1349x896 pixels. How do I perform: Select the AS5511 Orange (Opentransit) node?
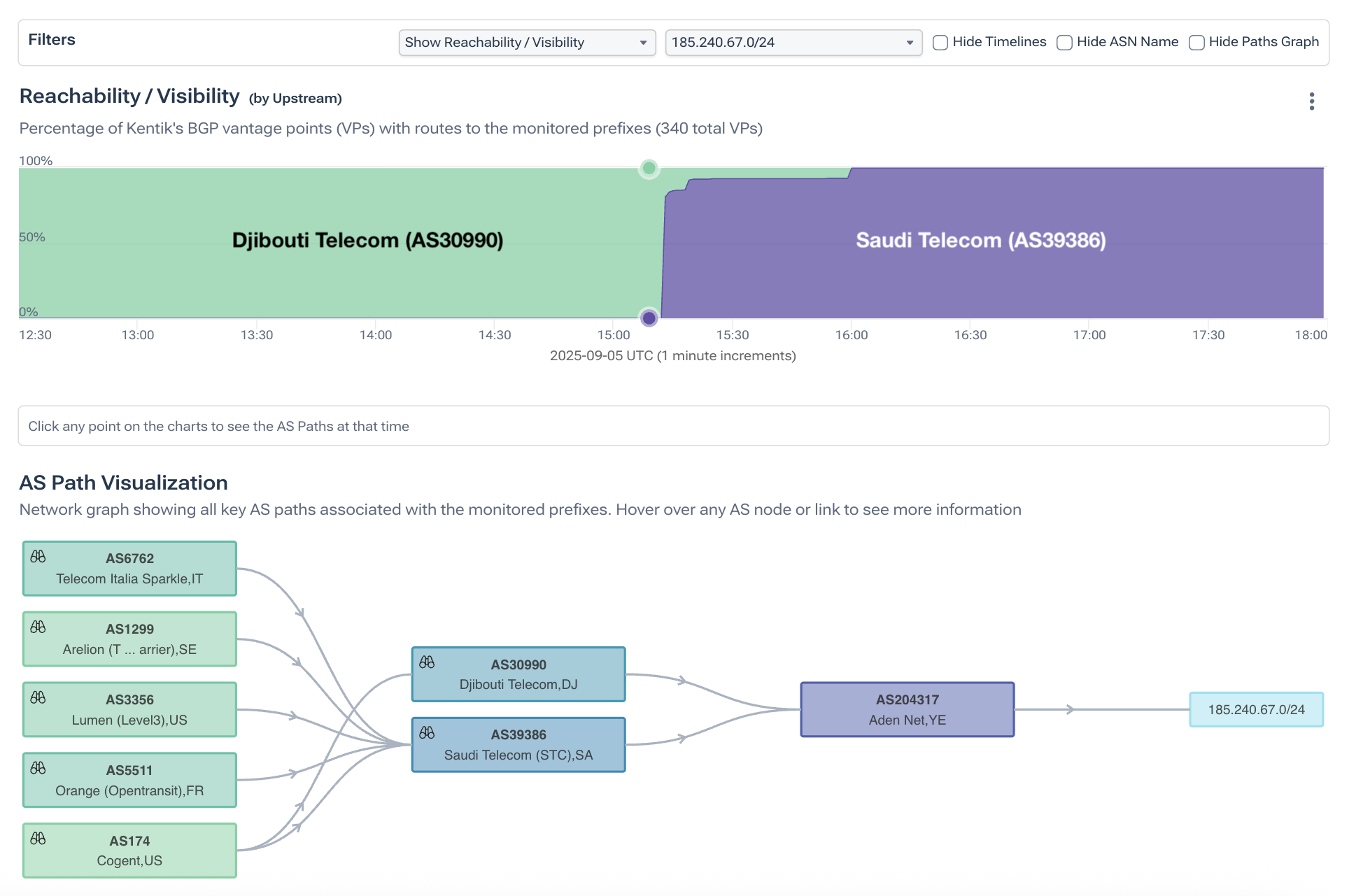click(x=129, y=781)
